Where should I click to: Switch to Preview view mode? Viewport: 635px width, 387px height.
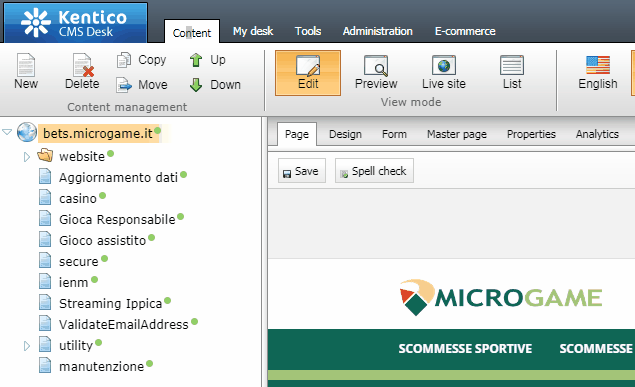coord(376,73)
